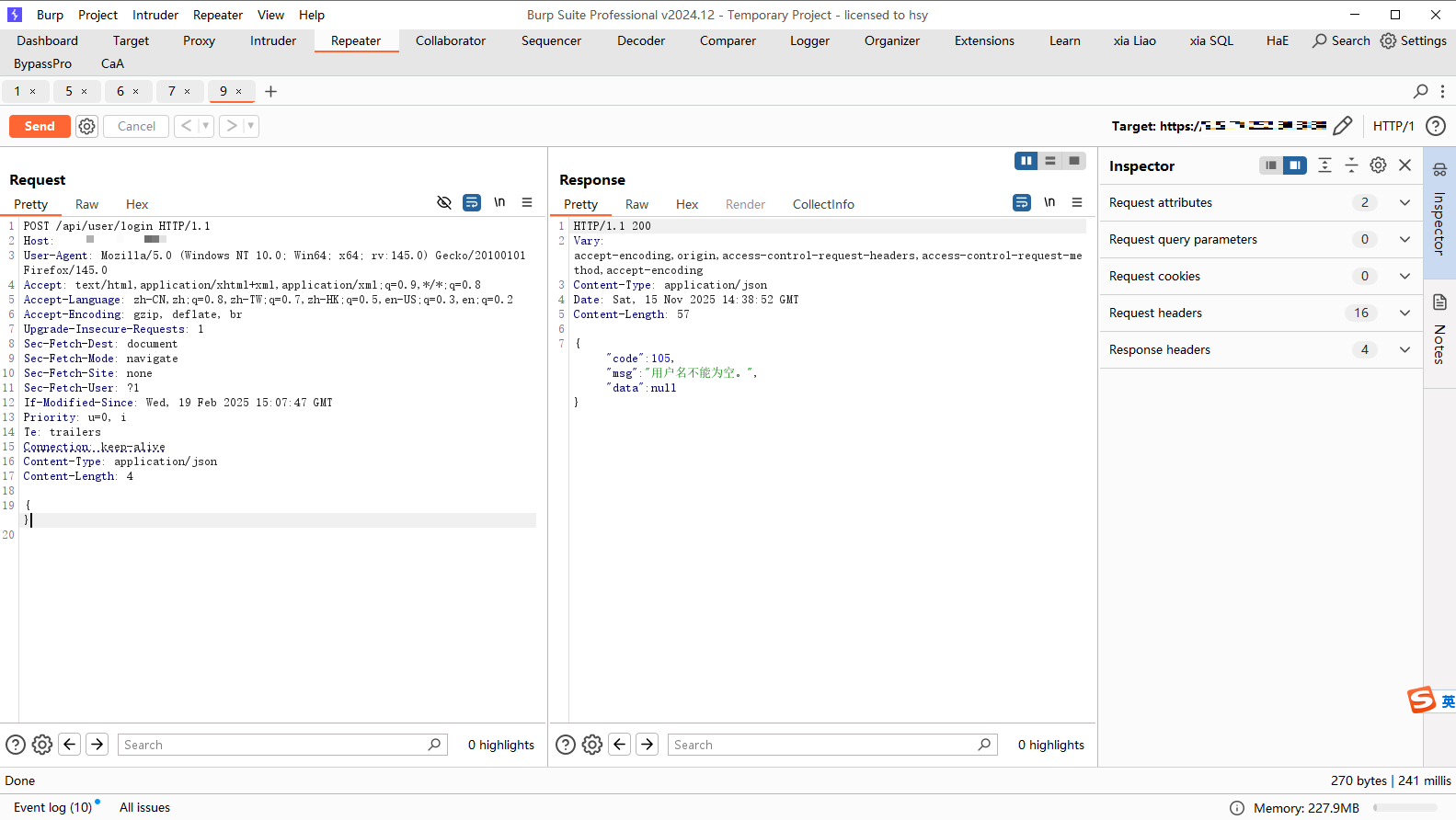Screen dimensions: 1456x820
Task: Expand all Inspector sections
Action: [1324, 165]
